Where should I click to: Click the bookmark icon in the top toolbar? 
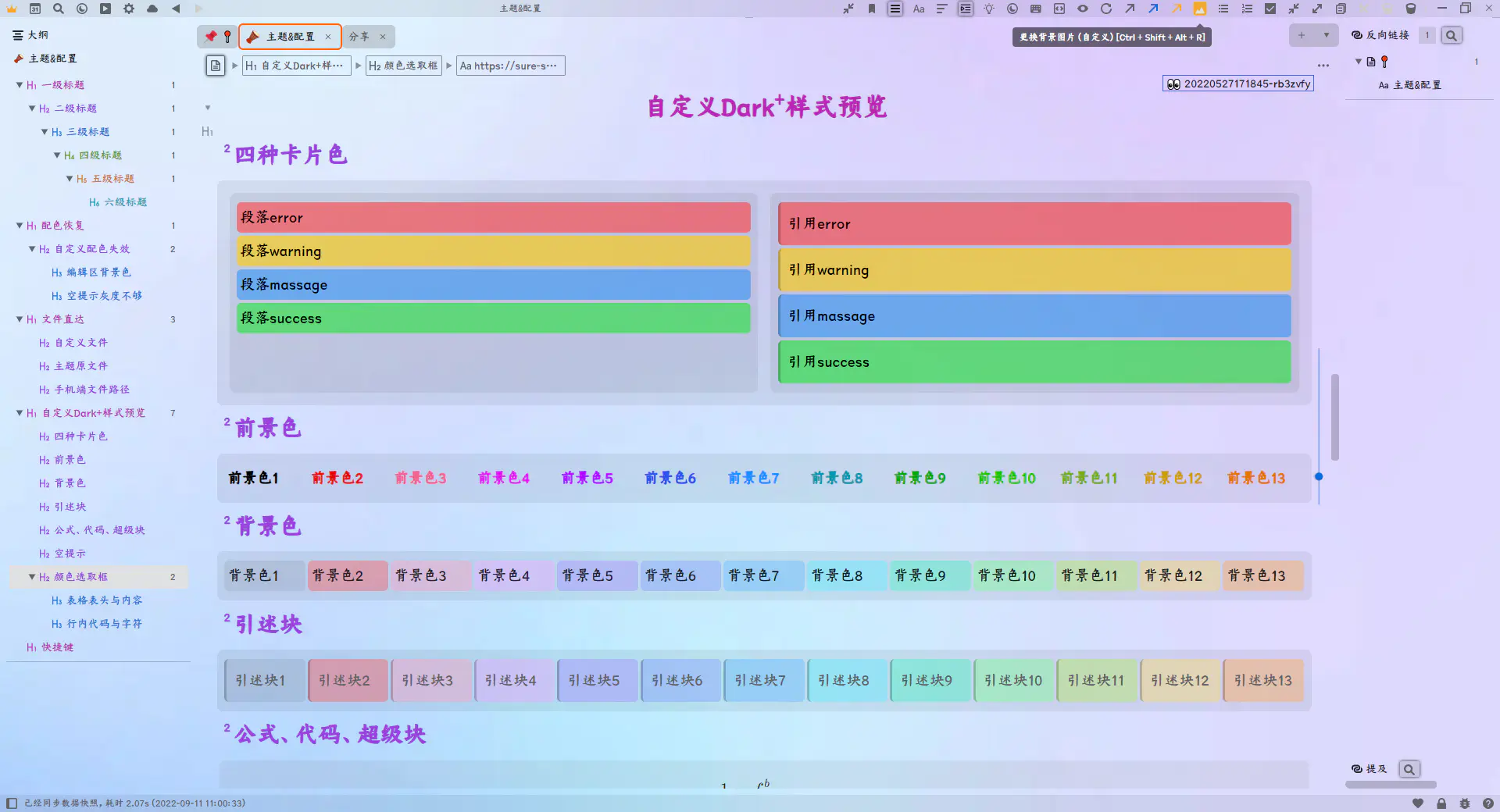872,9
